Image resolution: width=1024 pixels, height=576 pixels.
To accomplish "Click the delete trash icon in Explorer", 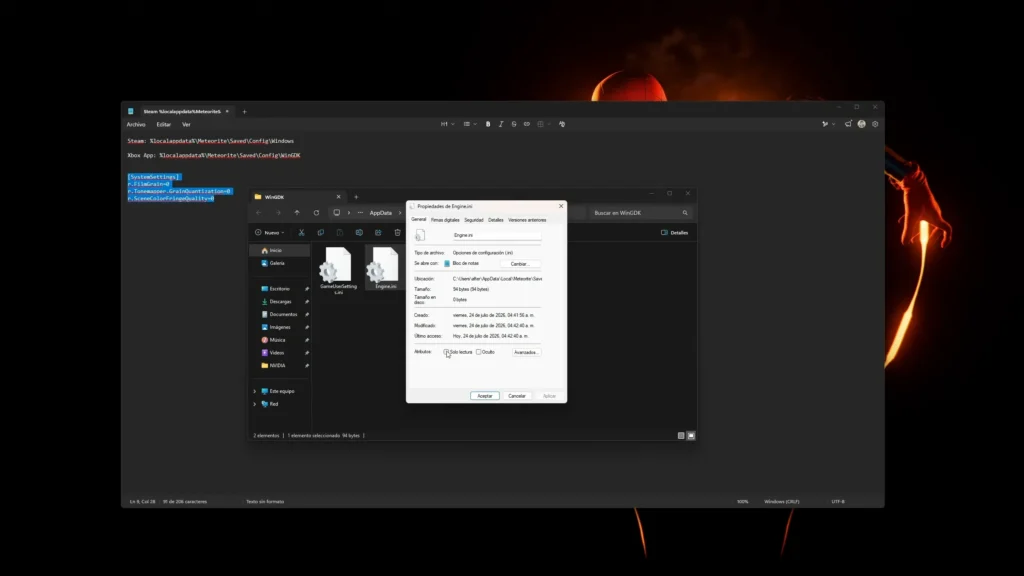I will point(397,232).
